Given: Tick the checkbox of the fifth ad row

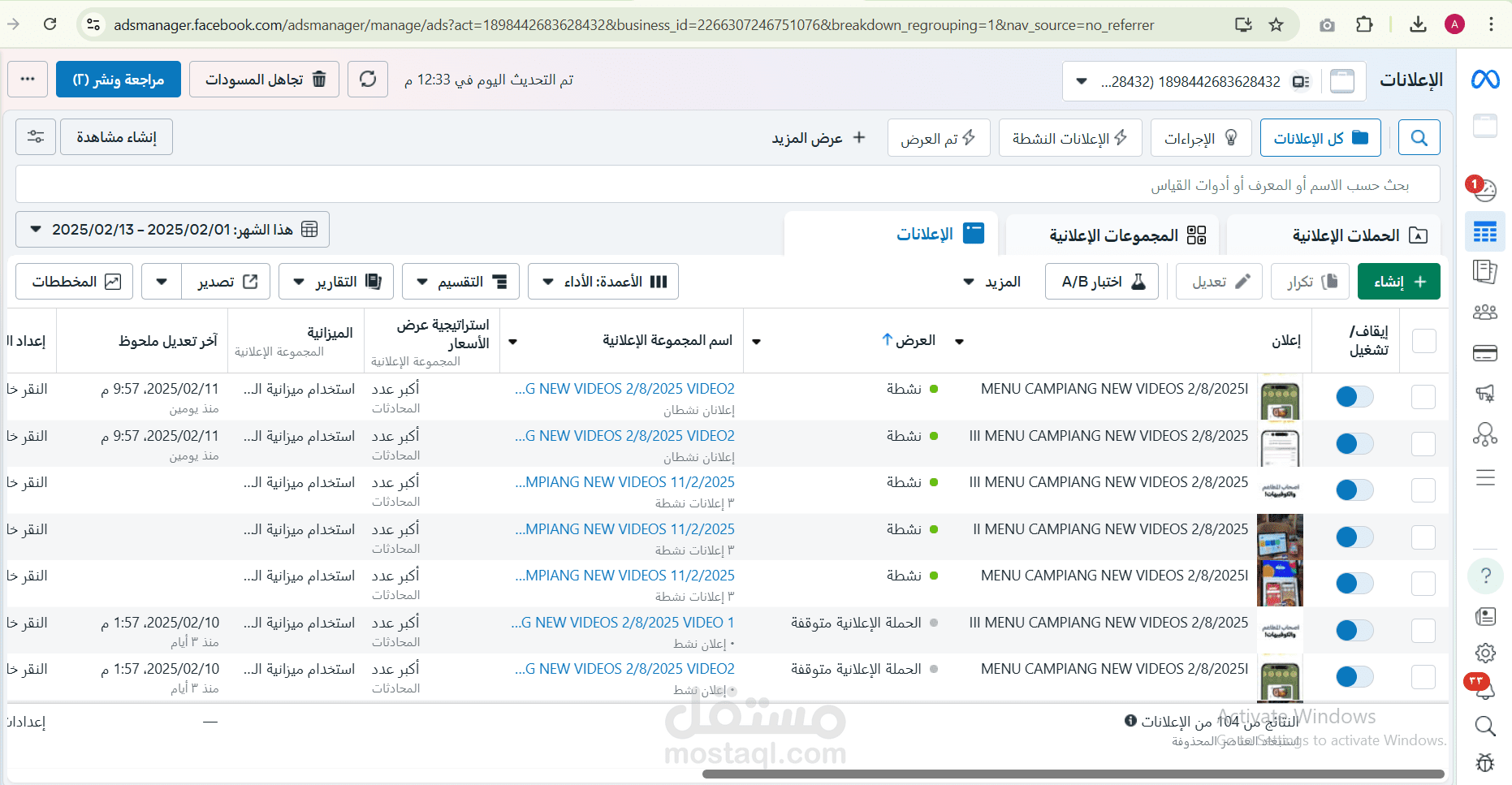Looking at the screenshot, I should pos(1423,584).
